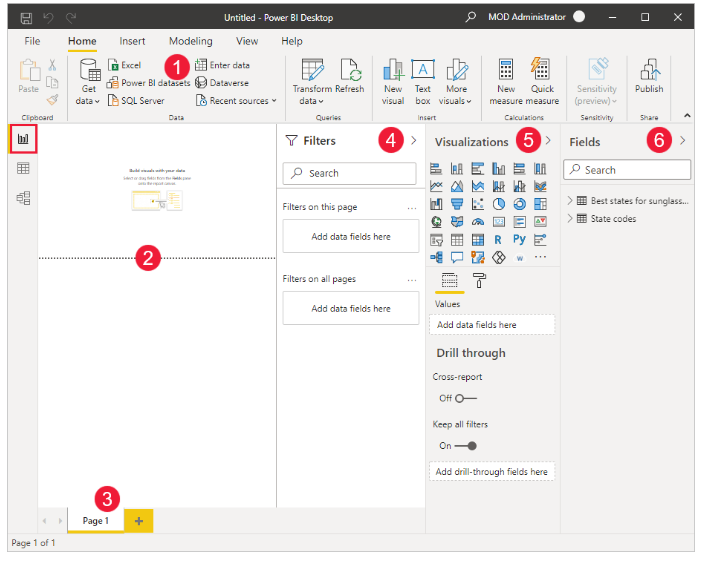703x562 pixels.
Task: Click the Refresh queries icon
Action: point(350,75)
